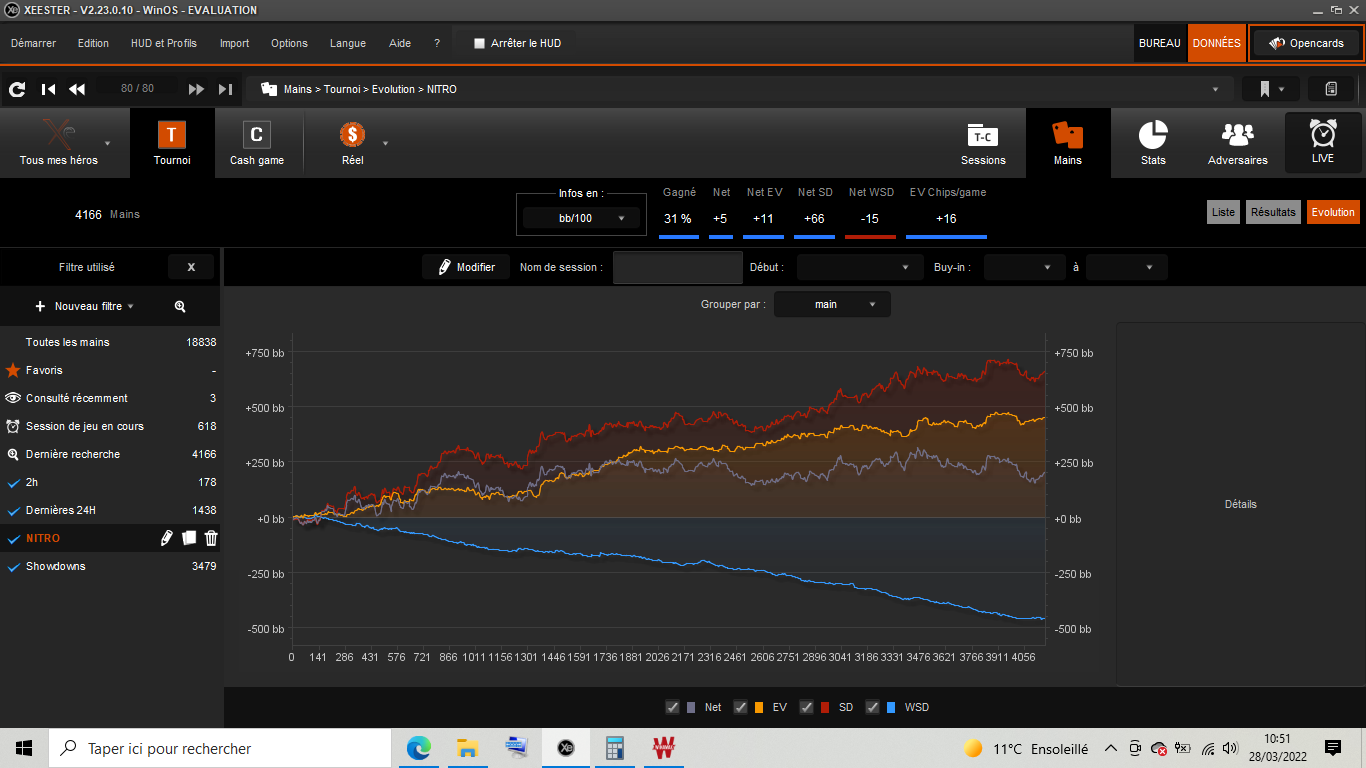Click the Tous mes héros crossed-clubs icon
Viewport: 1366px width, 768px height.
[58, 133]
